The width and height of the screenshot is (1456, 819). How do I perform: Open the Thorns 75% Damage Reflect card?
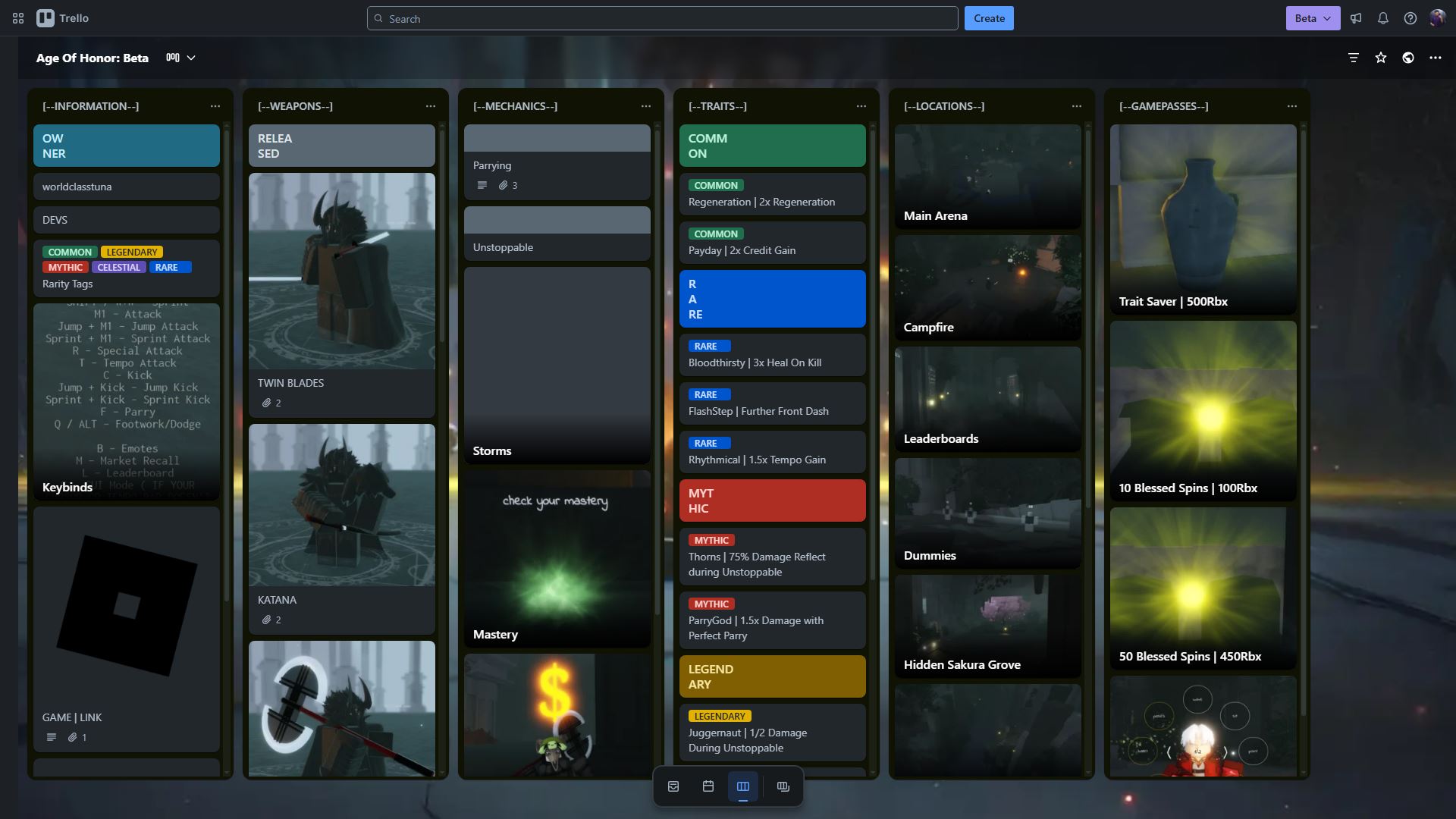point(773,557)
